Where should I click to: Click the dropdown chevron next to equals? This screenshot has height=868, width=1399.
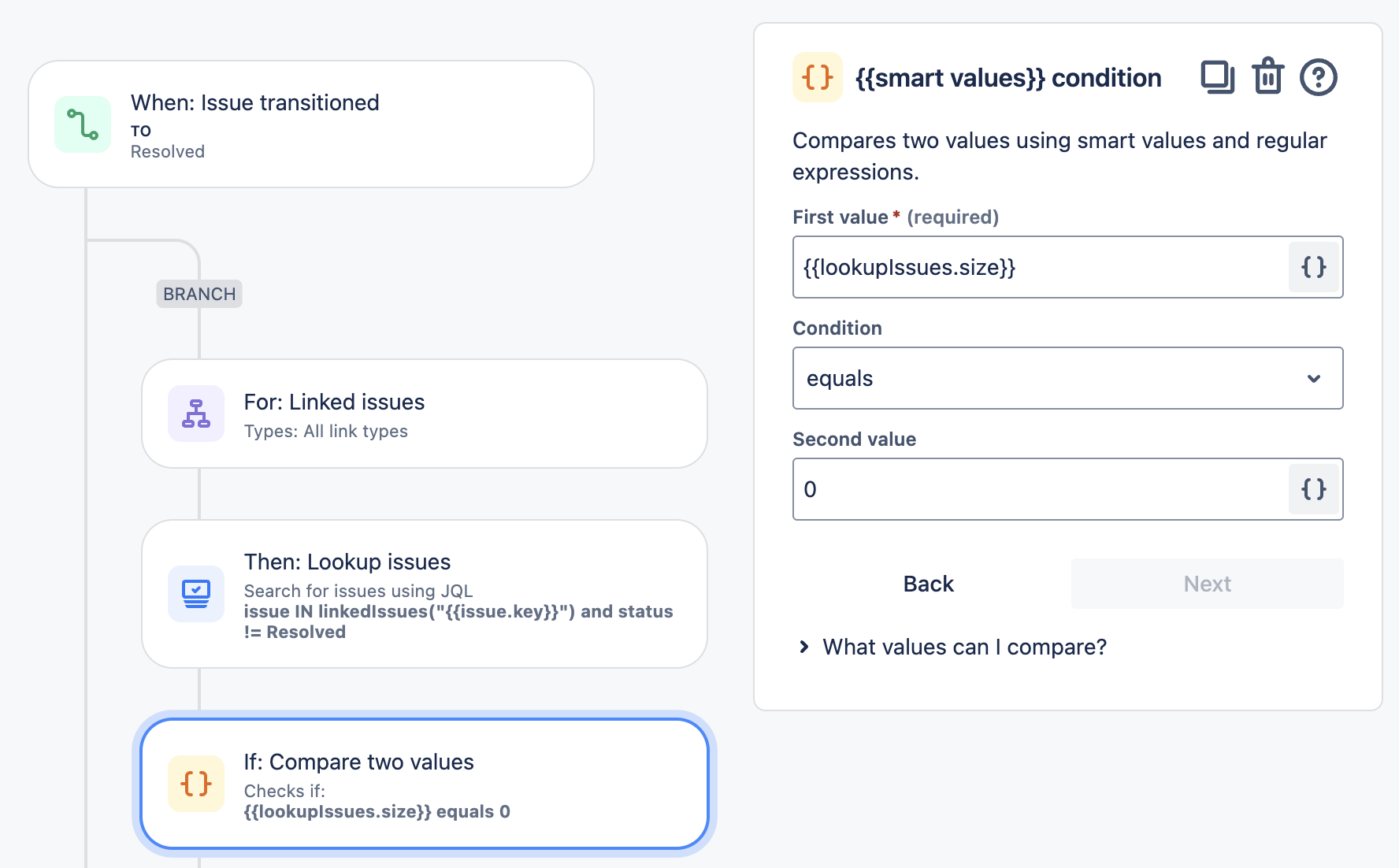[x=1313, y=379]
